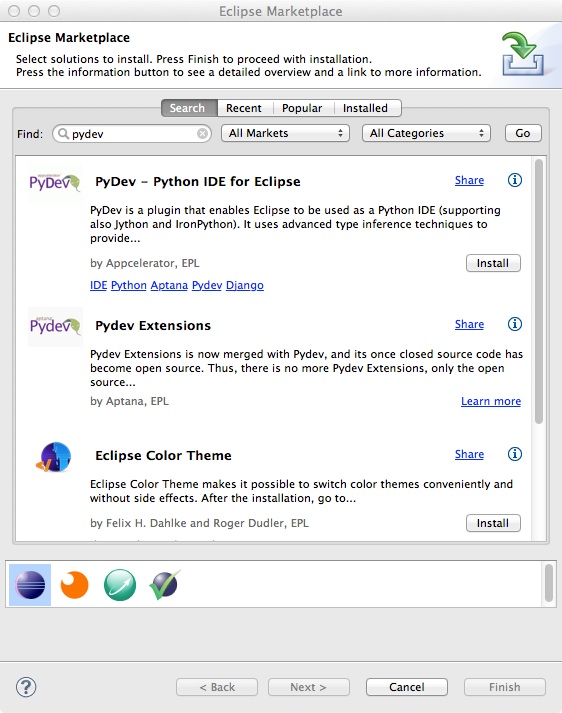Switch to the Installed tab

pos(366,108)
